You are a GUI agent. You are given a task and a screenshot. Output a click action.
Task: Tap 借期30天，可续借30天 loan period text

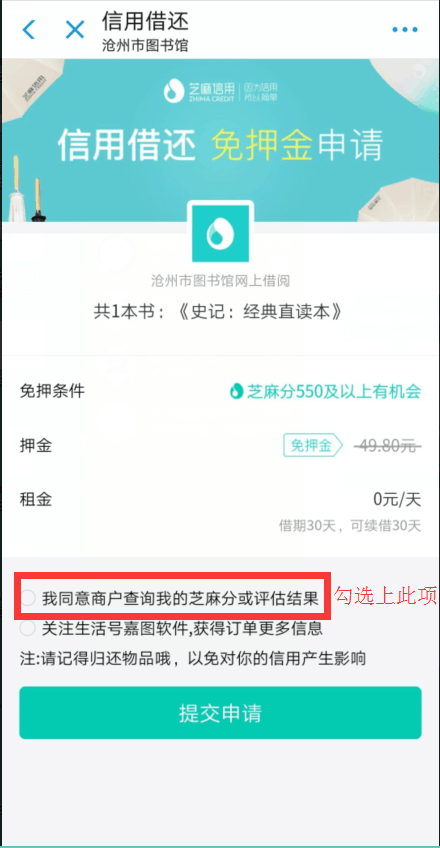coord(350,526)
